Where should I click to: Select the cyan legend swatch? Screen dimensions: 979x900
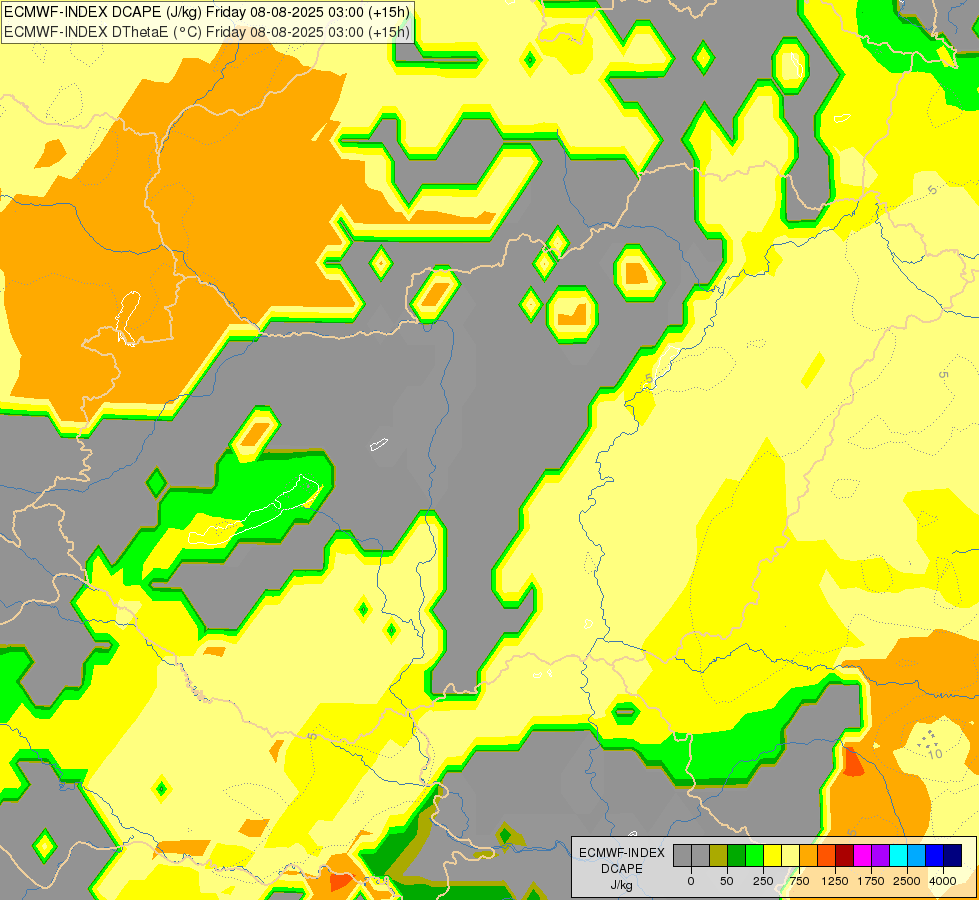point(899,856)
